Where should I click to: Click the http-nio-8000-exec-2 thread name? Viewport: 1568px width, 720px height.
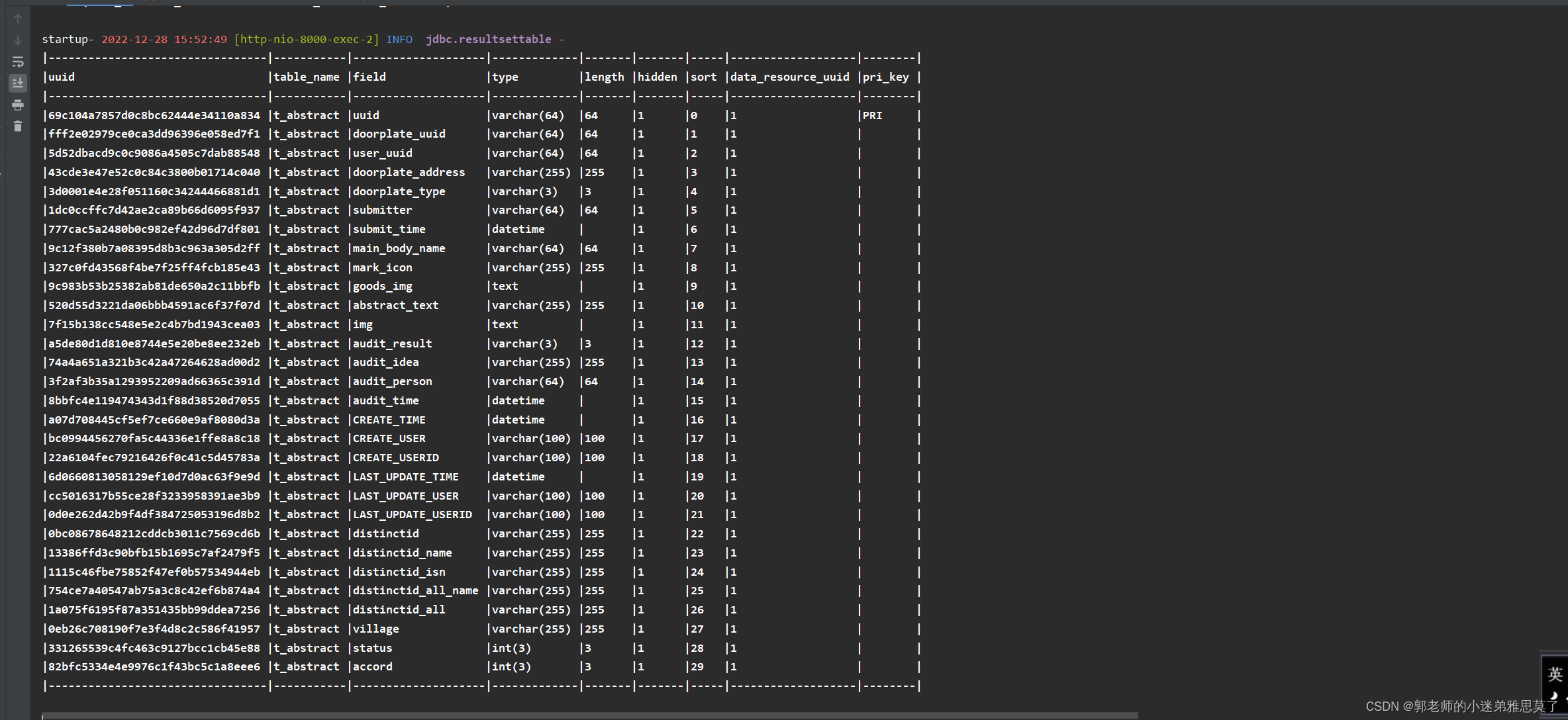coord(307,39)
